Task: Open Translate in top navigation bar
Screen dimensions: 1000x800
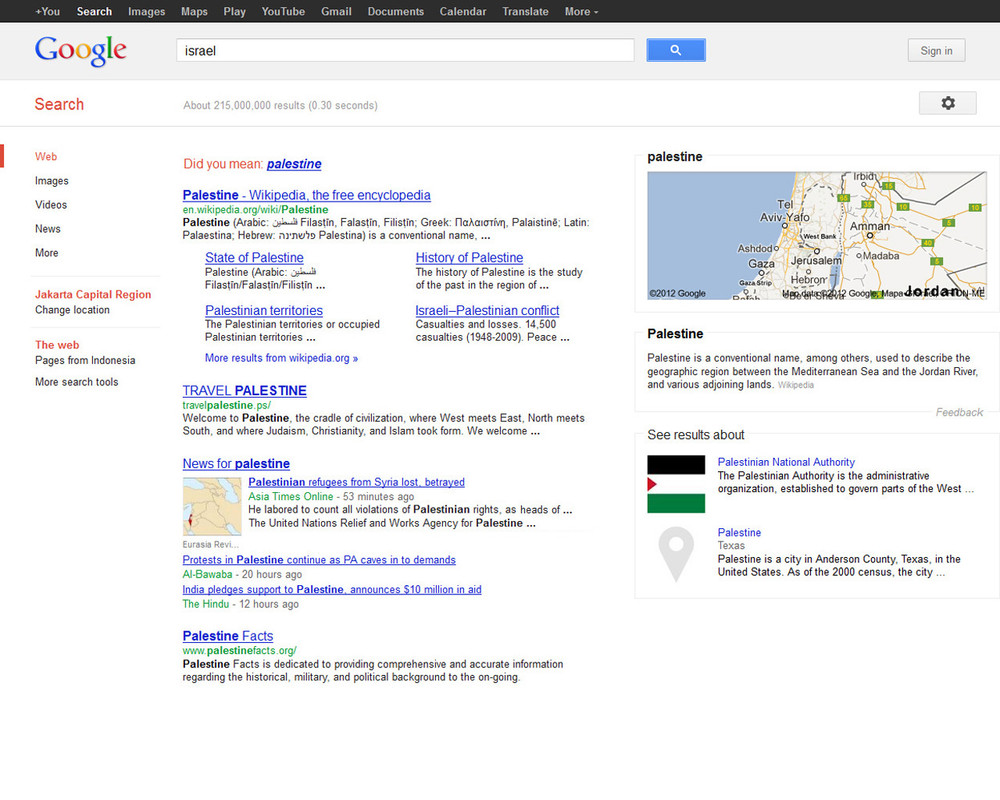Action: coord(525,11)
